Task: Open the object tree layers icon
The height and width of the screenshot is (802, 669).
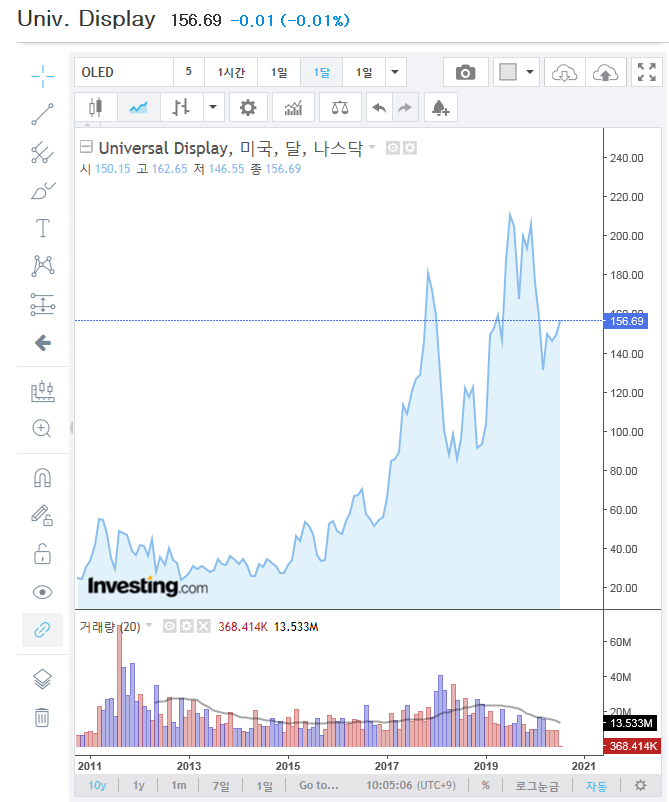Action: 42,679
